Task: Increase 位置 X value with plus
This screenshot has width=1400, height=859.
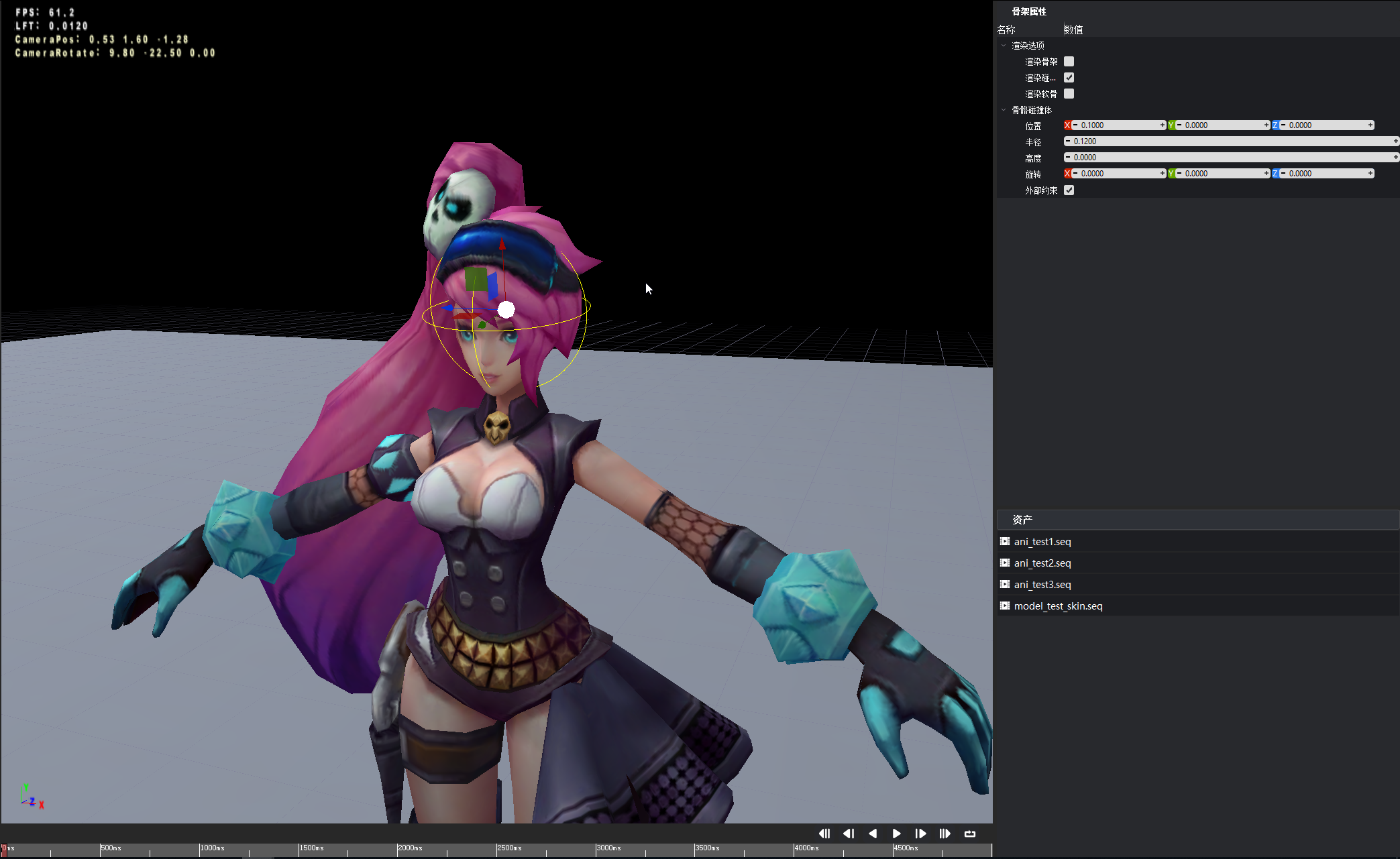Action: [x=1163, y=125]
